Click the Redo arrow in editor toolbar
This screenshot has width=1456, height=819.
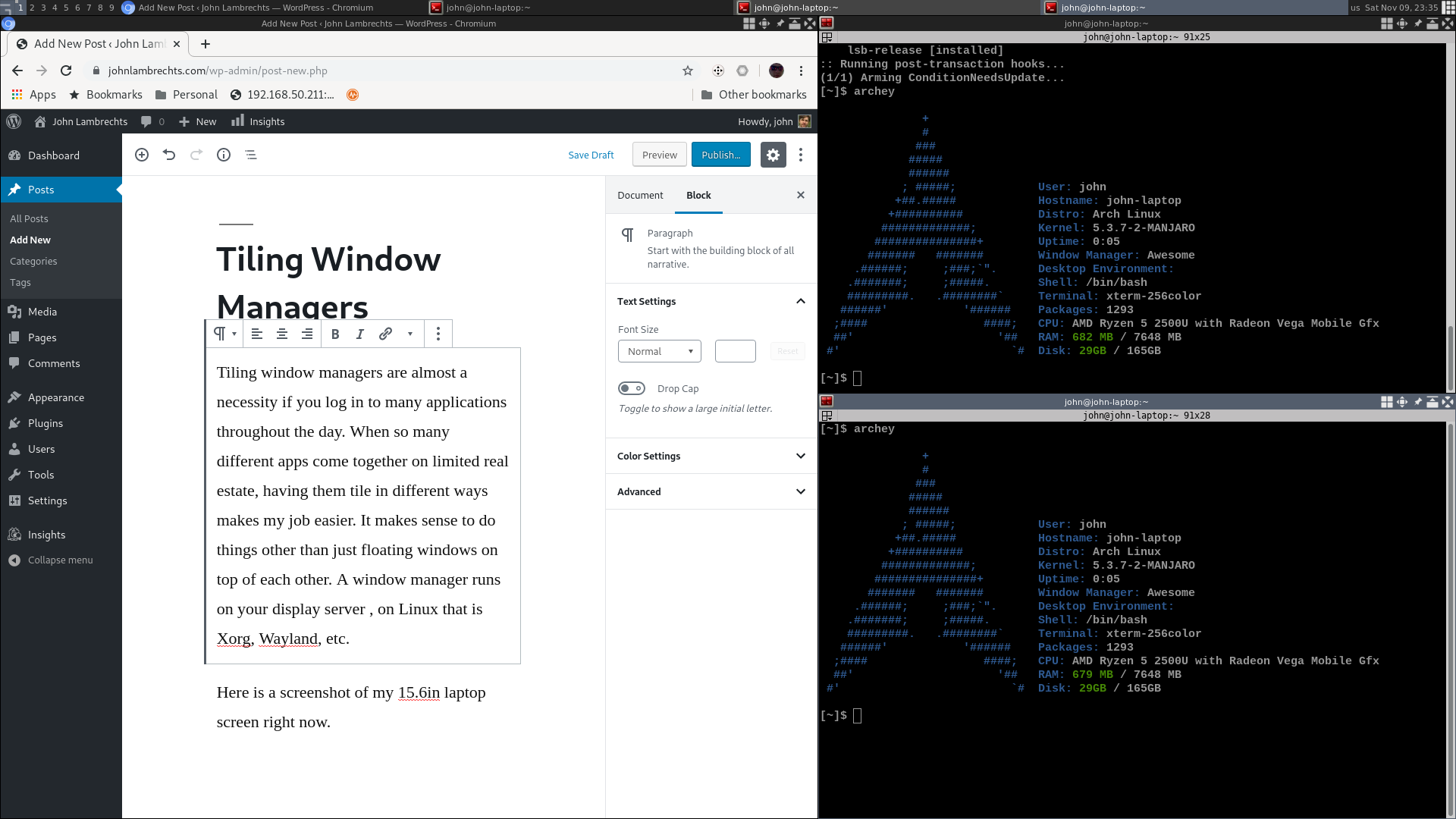196,155
